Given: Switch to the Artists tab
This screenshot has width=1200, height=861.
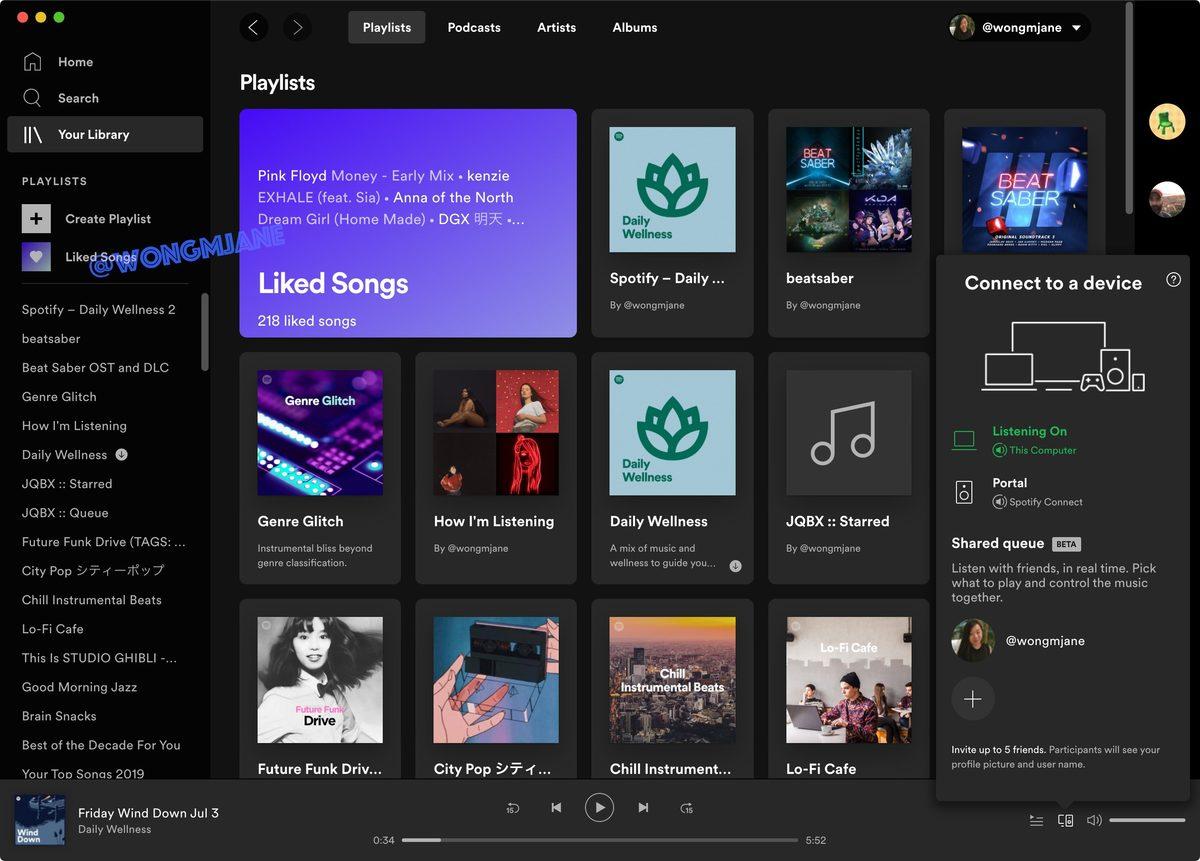Looking at the screenshot, I should [556, 27].
